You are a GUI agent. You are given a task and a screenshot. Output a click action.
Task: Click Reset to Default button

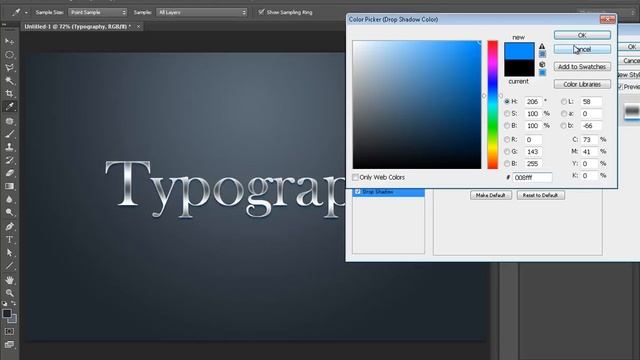pos(540,195)
